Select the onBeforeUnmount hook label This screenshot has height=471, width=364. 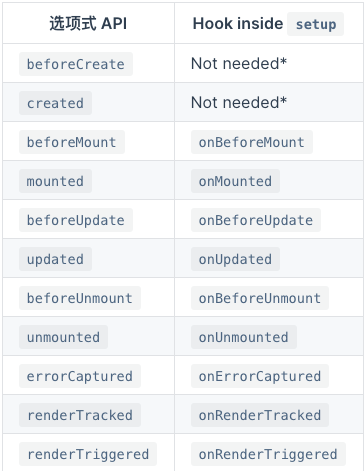[x=260, y=298]
